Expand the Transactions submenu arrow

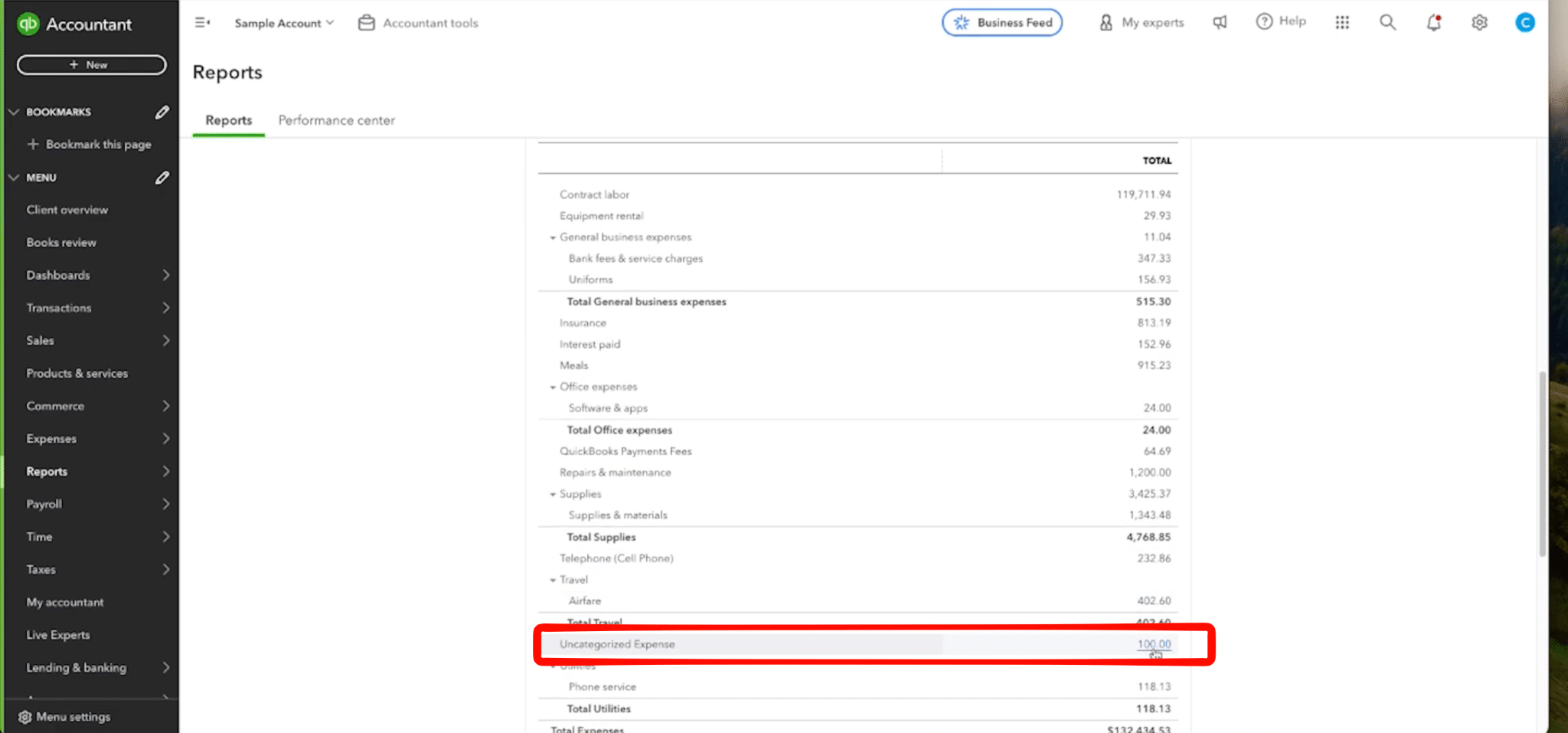[165, 308]
